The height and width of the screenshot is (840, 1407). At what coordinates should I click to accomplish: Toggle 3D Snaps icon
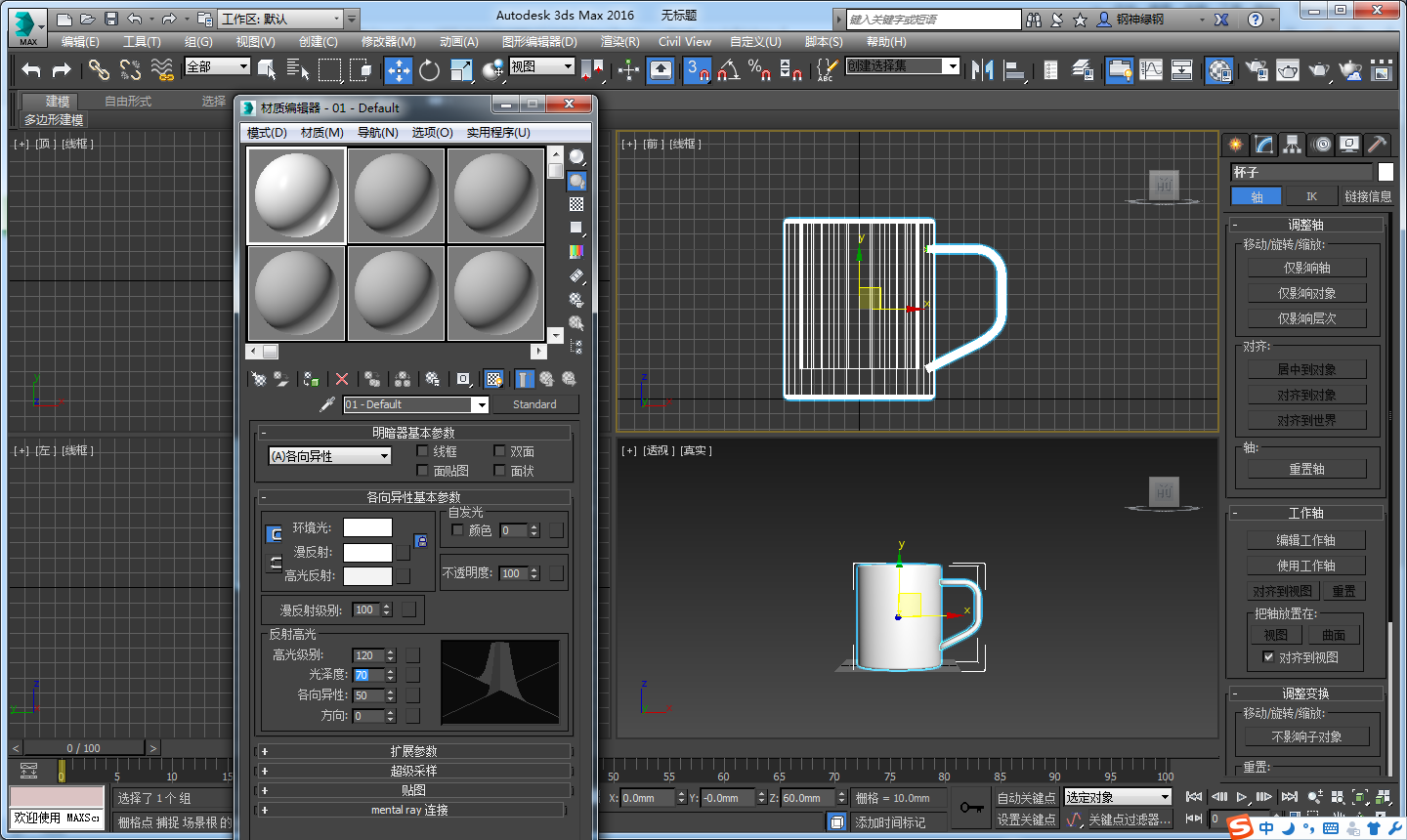coord(697,69)
